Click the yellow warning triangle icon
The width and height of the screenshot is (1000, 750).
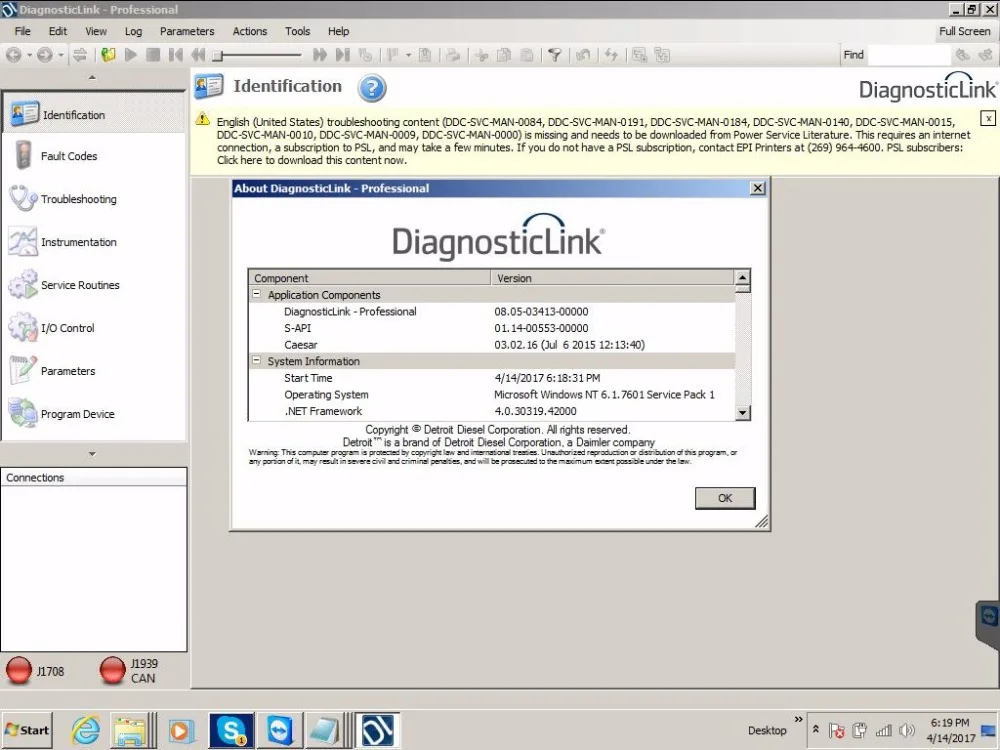pyautogui.click(x=203, y=119)
